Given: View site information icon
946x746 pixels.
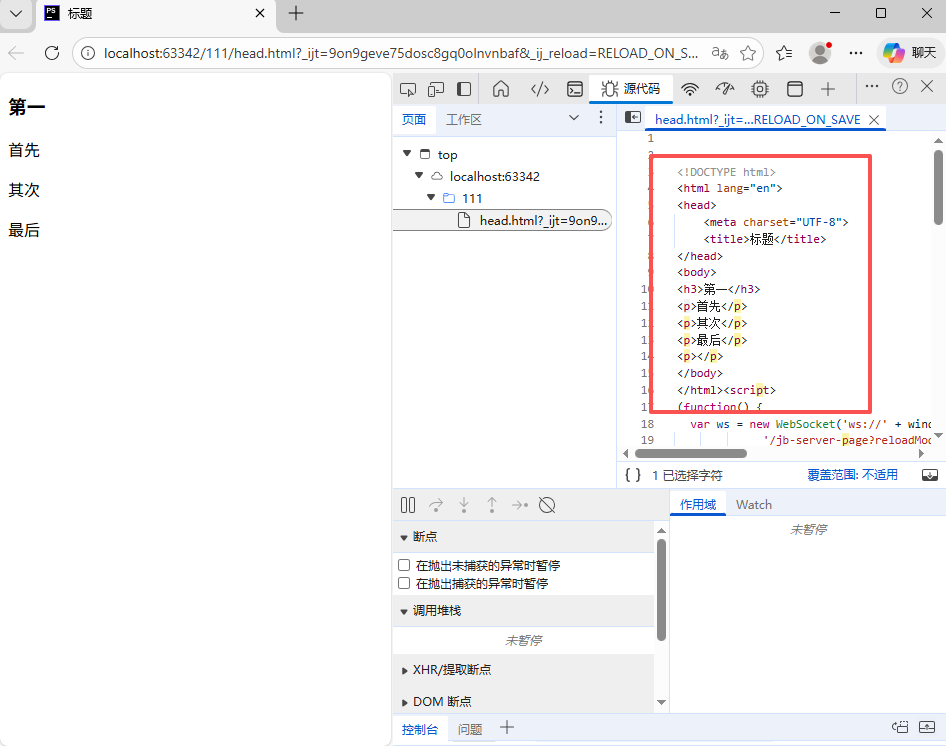Looking at the screenshot, I should click(x=88, y=53).
